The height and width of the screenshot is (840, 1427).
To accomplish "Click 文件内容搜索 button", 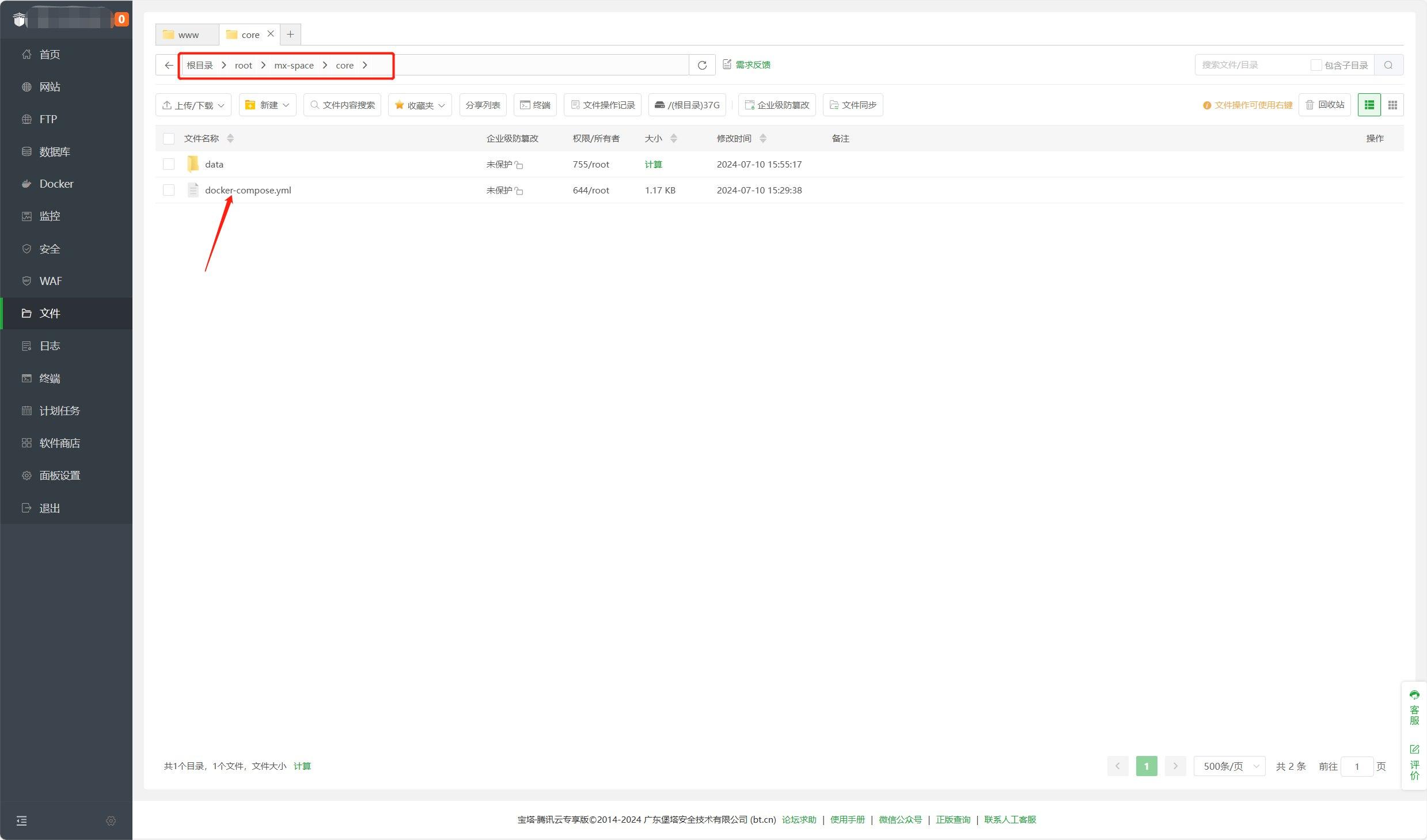I will tap(342, 105).
